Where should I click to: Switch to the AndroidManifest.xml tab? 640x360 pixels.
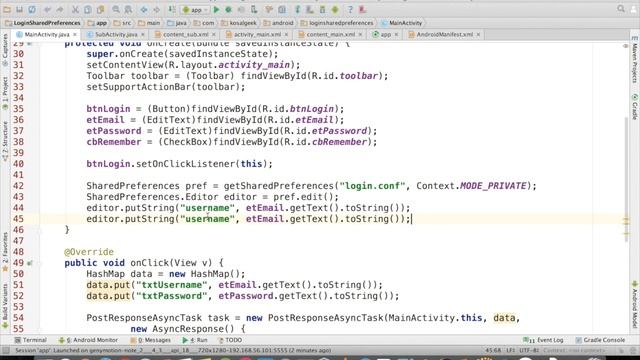point(444,34)
